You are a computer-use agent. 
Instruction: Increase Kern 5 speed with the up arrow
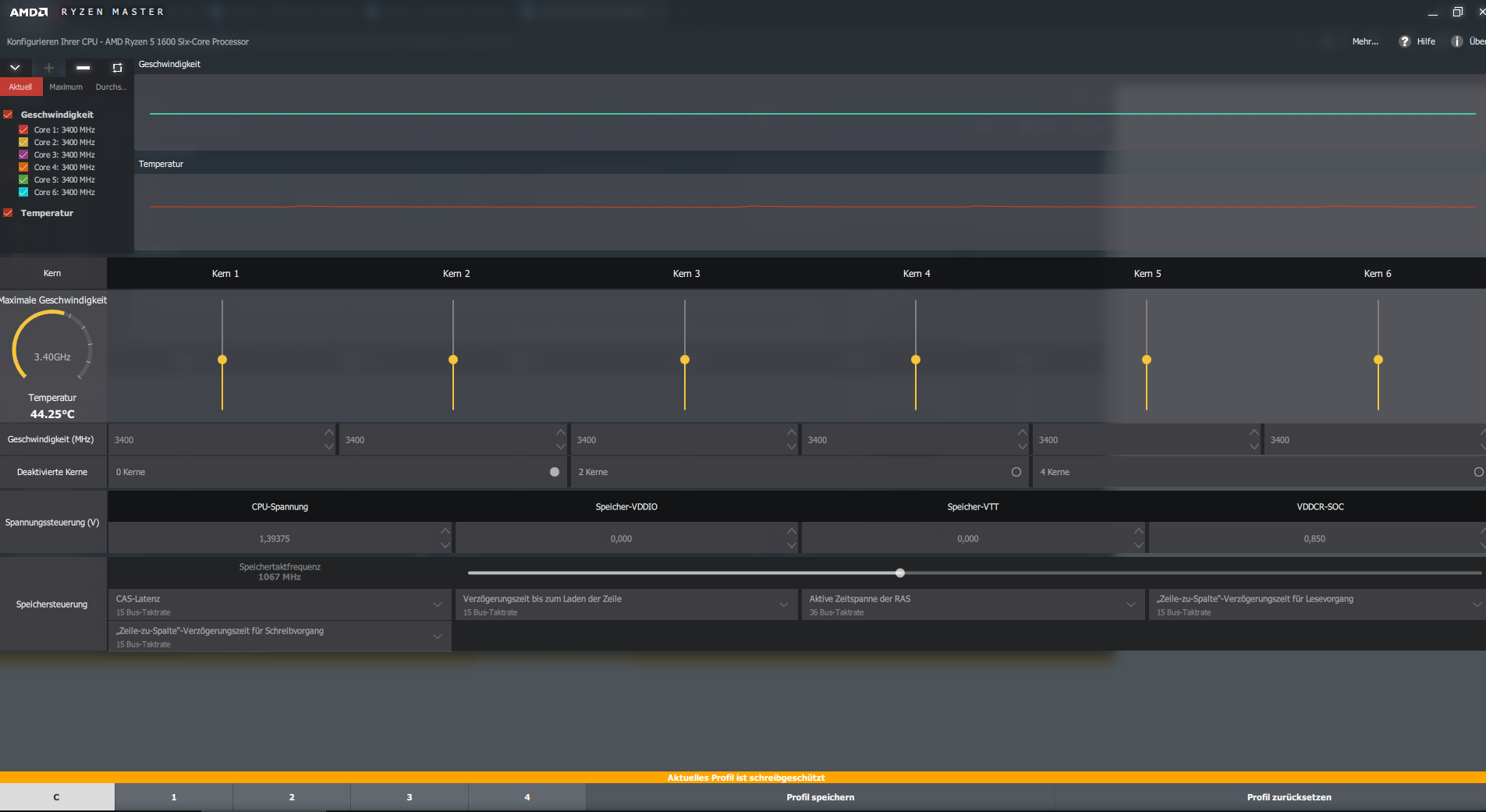pos(1254,432)
